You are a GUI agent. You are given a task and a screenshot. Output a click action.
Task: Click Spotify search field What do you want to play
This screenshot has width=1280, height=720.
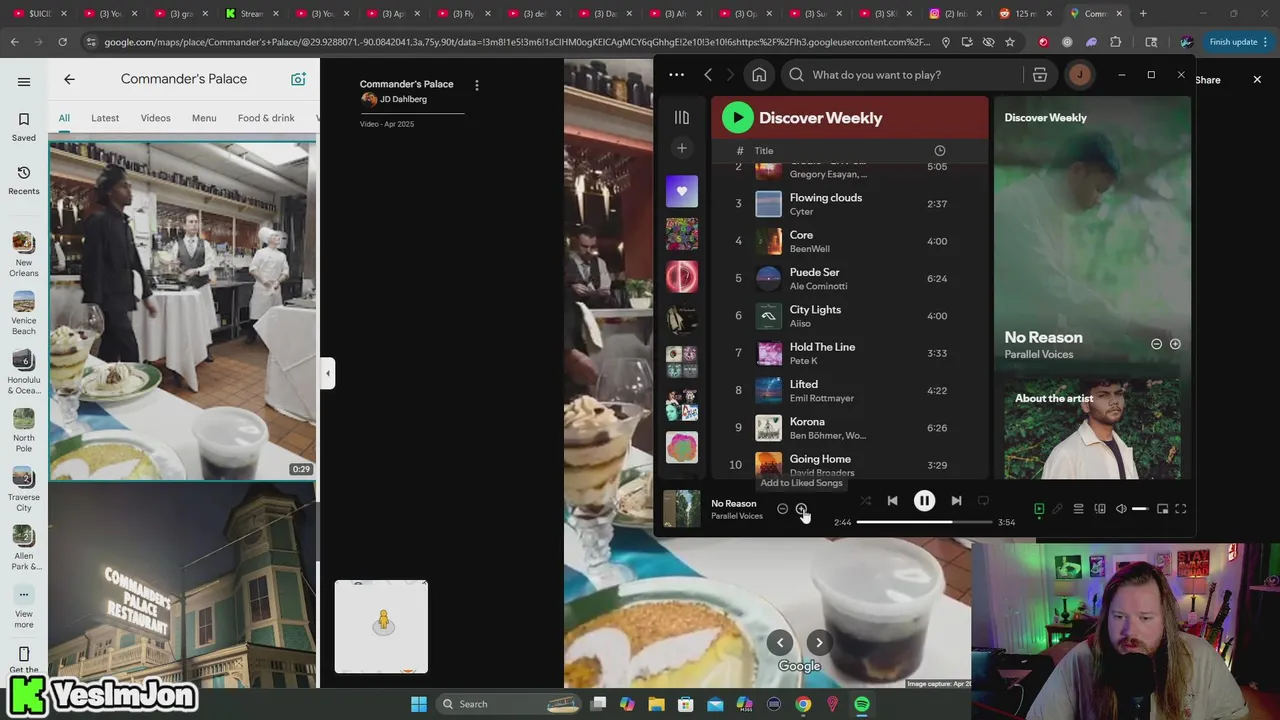905,75
